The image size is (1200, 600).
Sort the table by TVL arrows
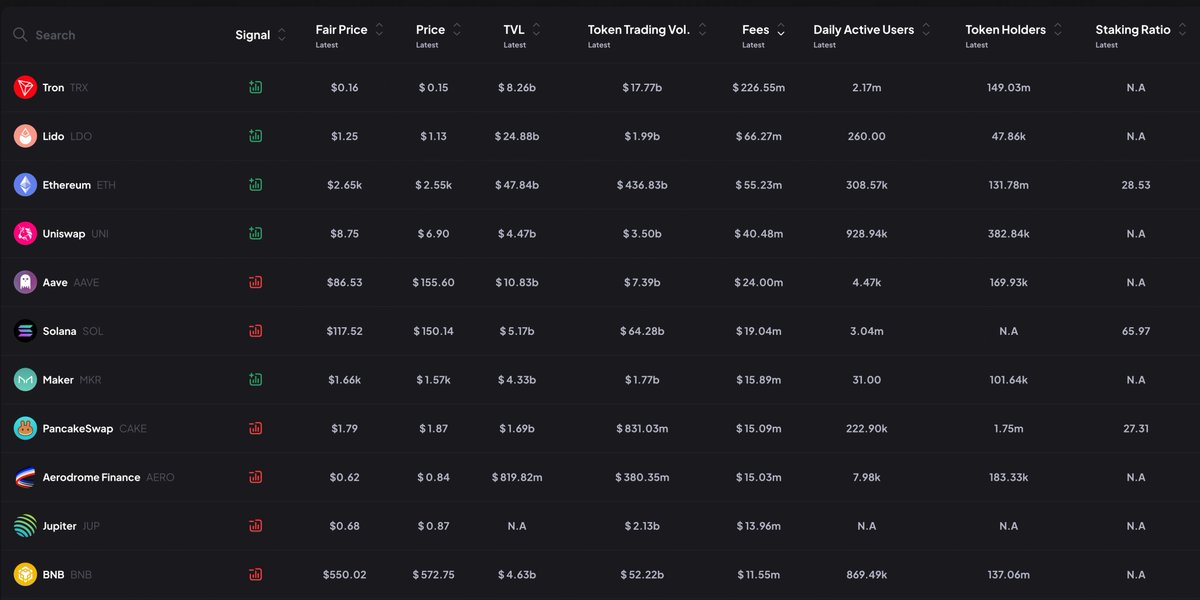point(538,30)
